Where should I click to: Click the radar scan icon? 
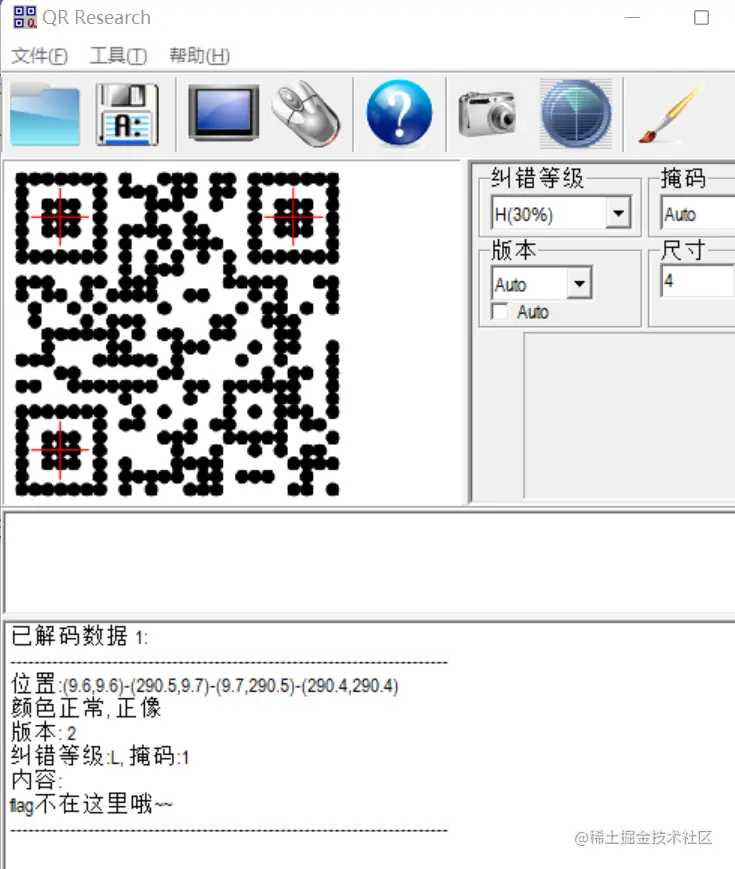pyautogui.click(x=576, y=114)
